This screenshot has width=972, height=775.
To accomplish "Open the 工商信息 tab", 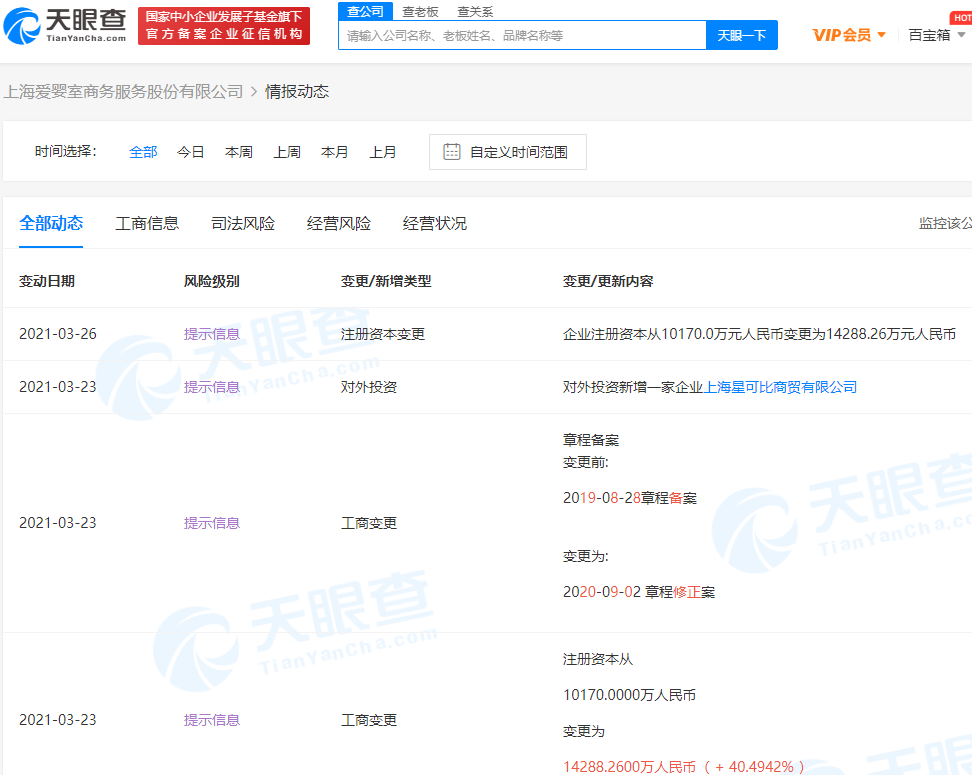I will click(147, 223).
